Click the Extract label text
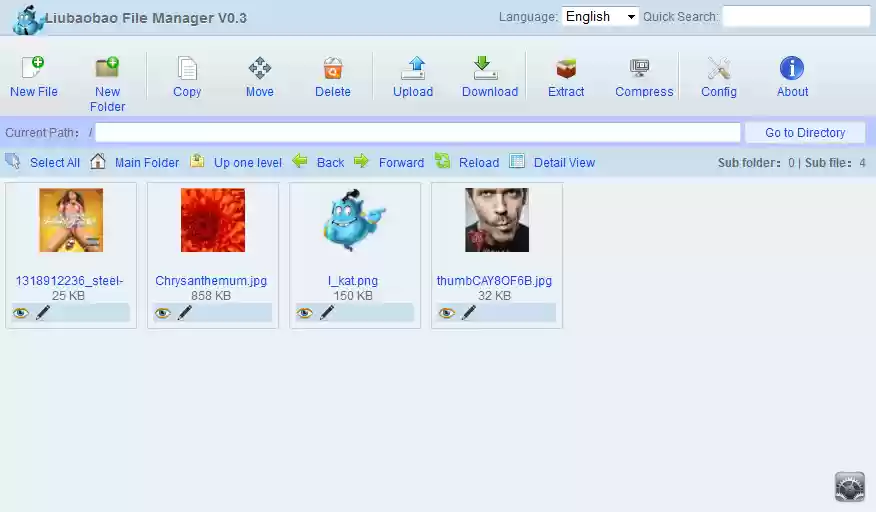The width and height of the screenshot is (876, 512). 566,92
